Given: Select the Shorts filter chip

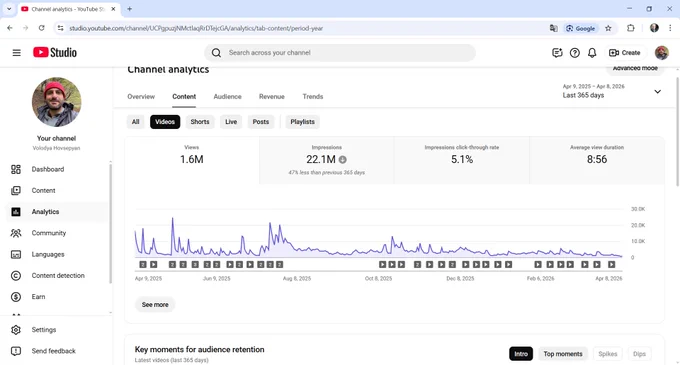Looking at the screenshot, I should [x=200, y=122].
